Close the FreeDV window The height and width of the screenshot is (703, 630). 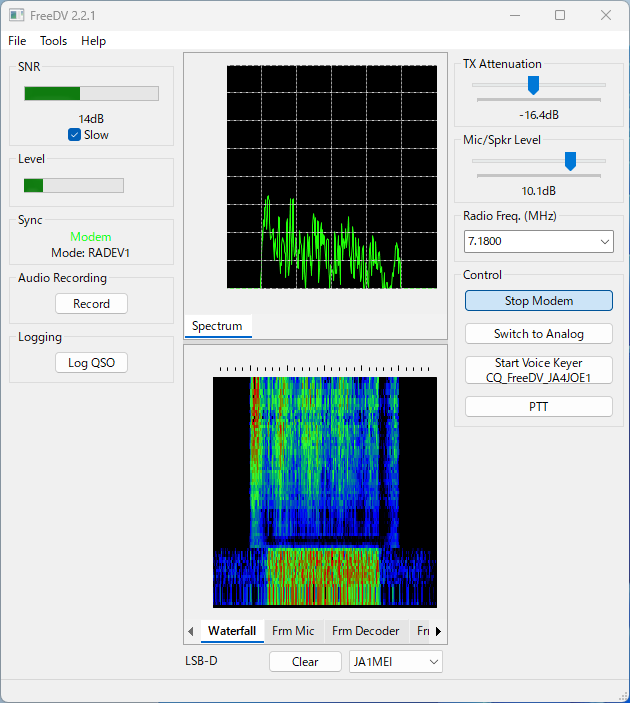[x=606, y=15]
